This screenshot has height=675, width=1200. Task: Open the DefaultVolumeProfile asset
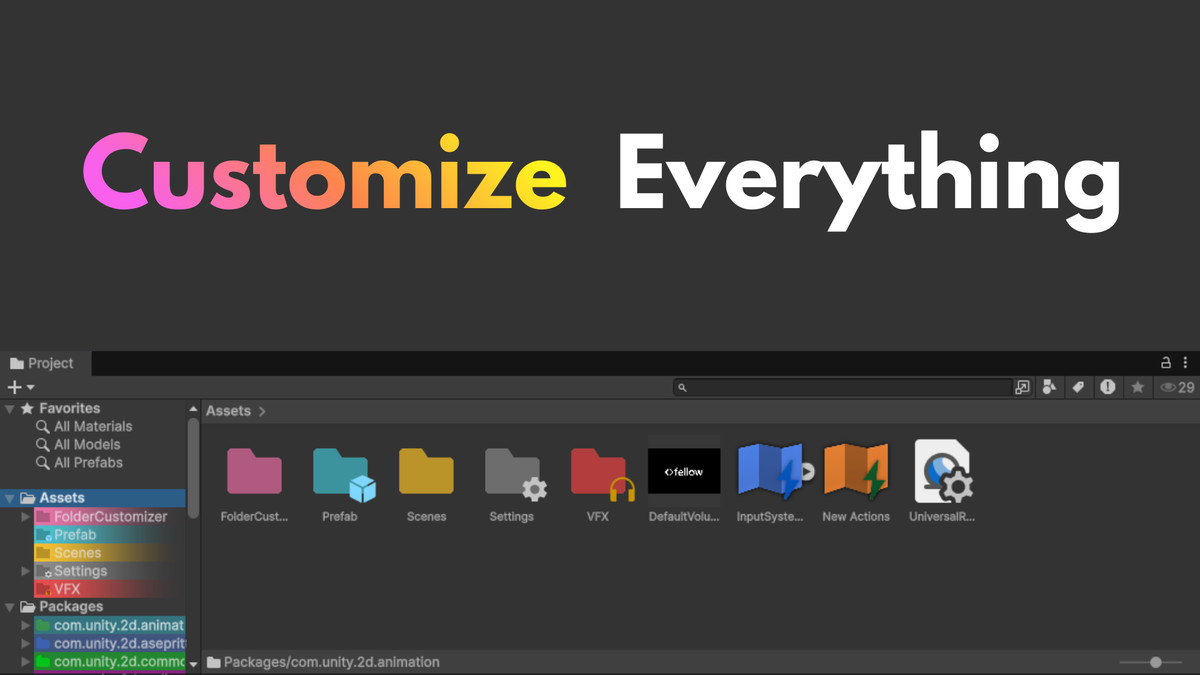pos(684,470)
